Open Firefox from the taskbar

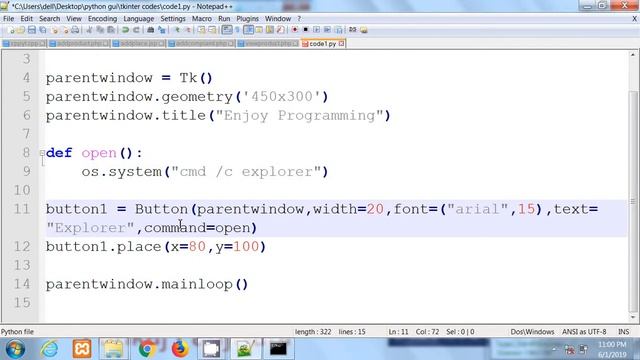click(180, 349)
